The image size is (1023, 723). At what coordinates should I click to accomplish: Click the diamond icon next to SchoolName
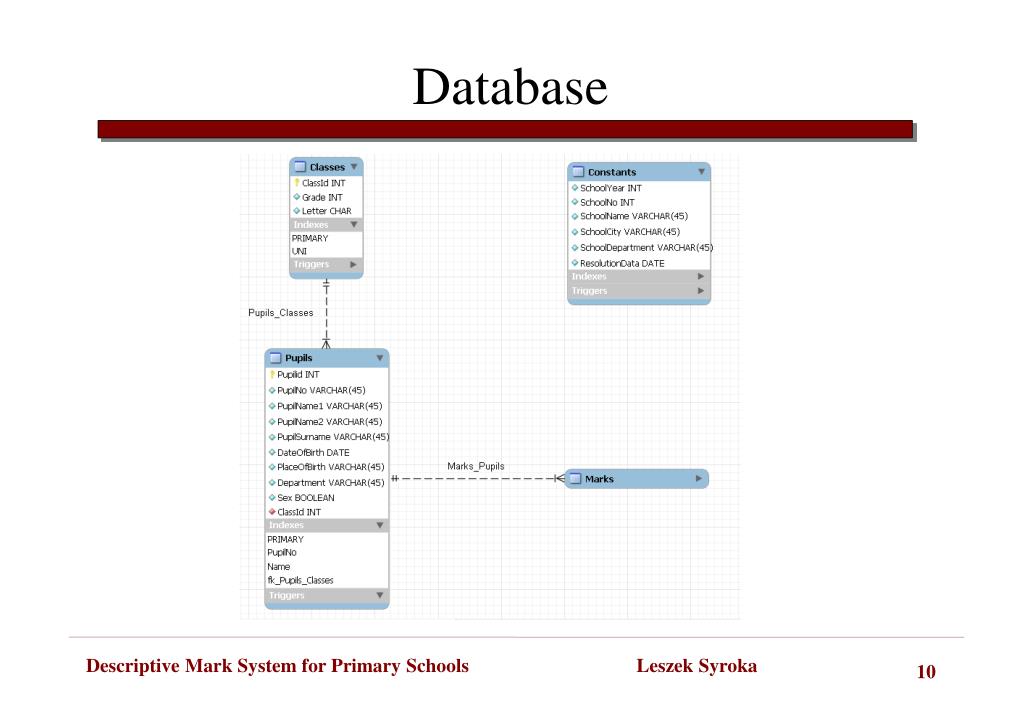[x=575, y=216]
